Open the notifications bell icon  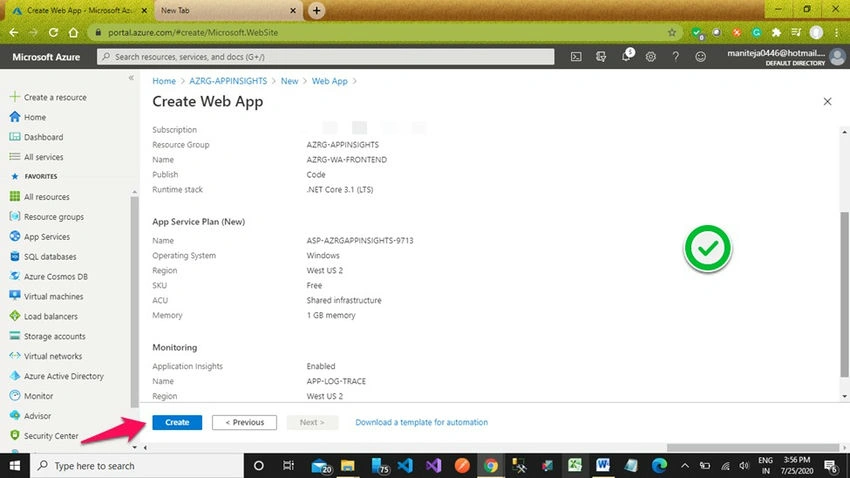[x=627, y=55]
